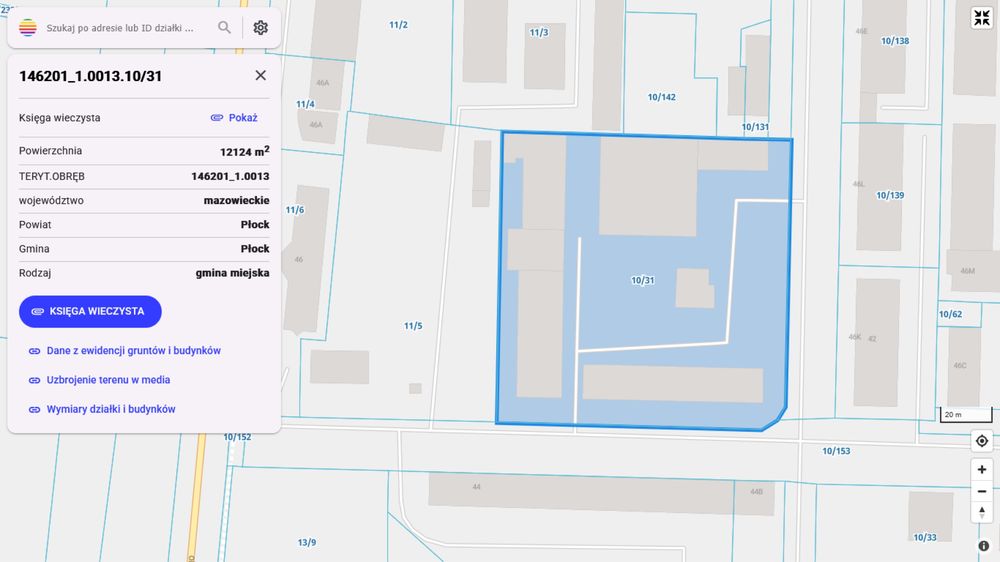The width and height of the screenshot is (1000, 562).
Task: Click parcel label 10/33
Action: (x=925, y=537)
